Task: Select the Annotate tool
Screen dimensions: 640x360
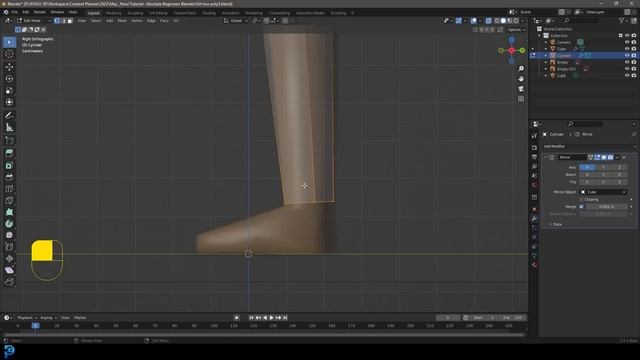Action: pyautogui.click(x=9, y=116)
